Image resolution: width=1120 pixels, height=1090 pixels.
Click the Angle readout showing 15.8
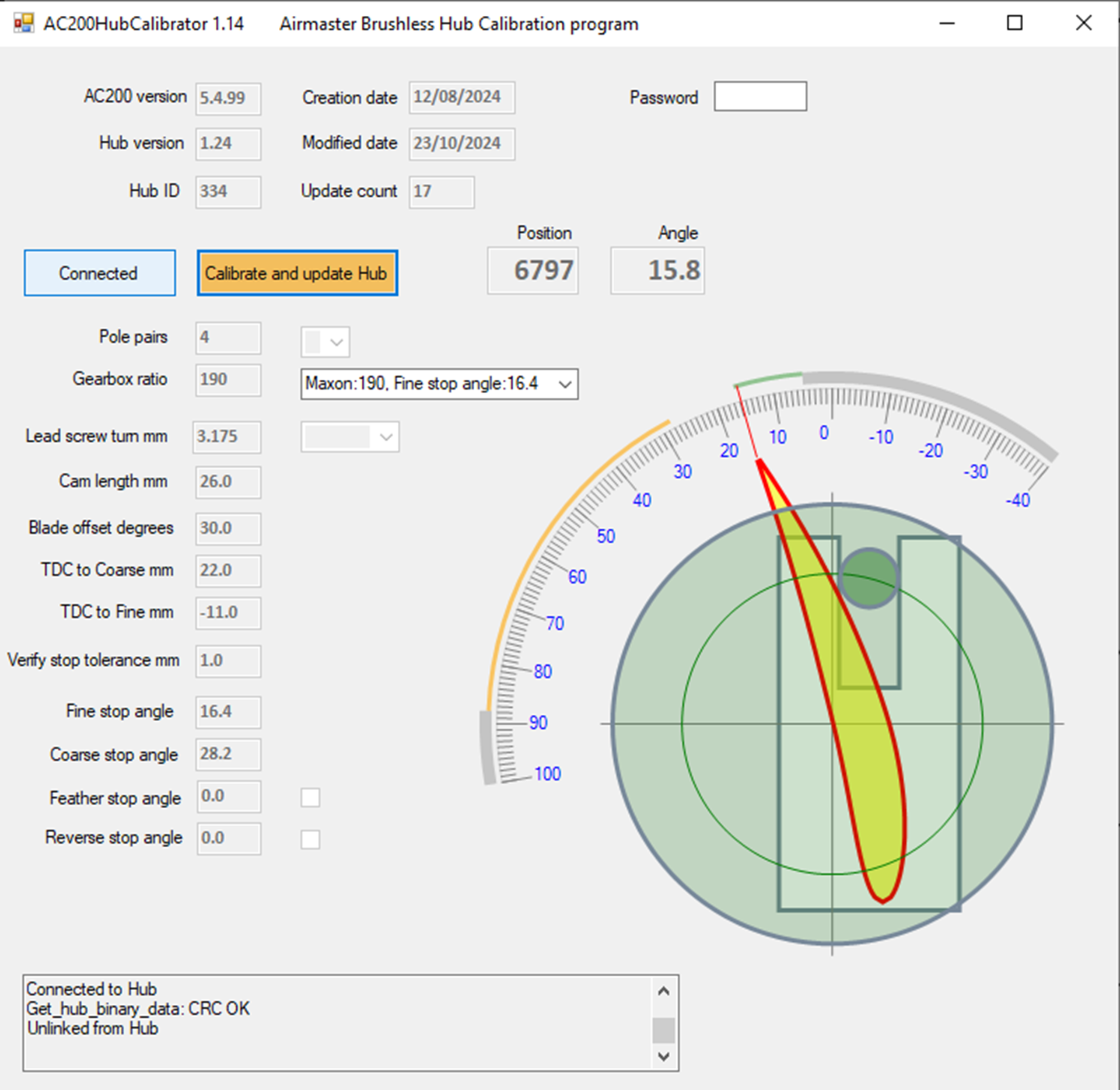click(x=656, y=270)
